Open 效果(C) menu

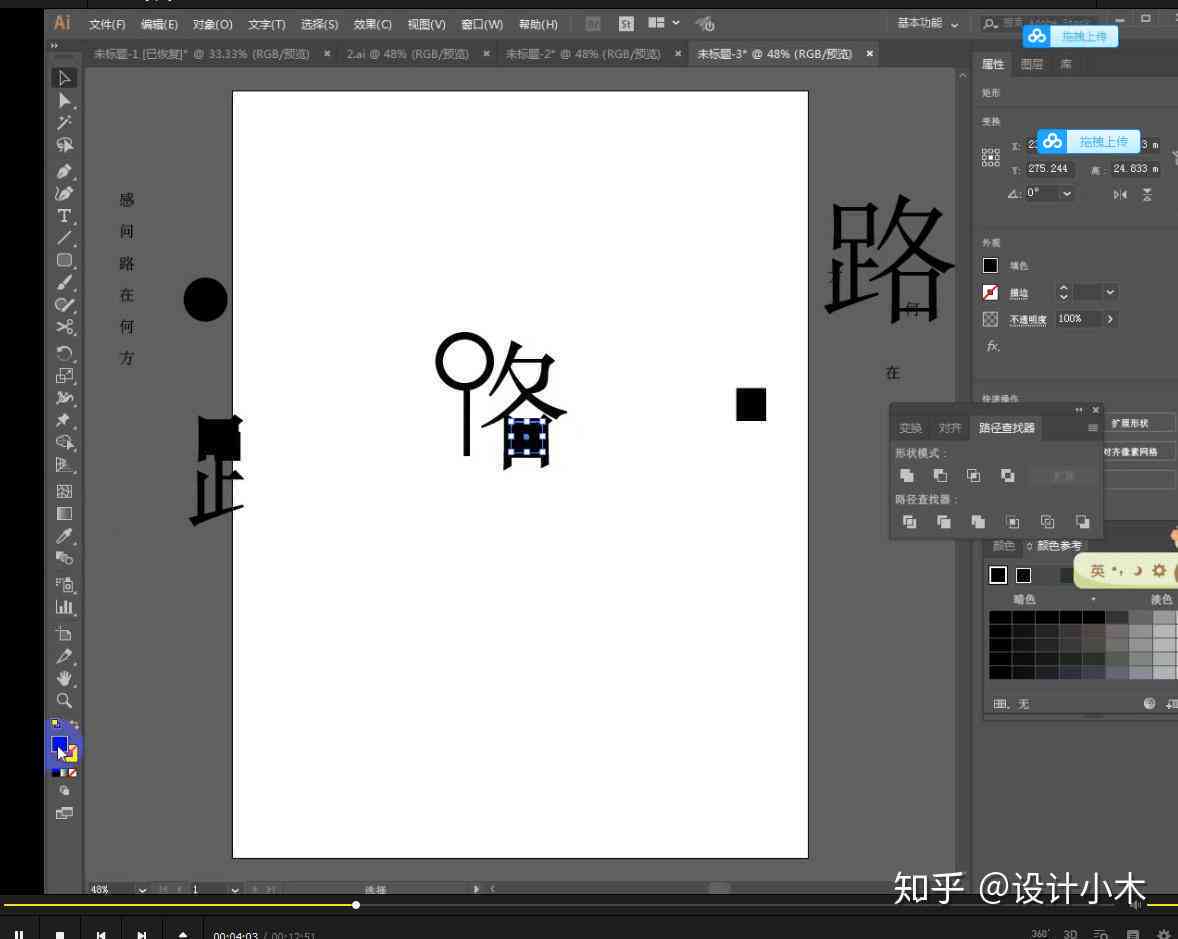point(373,25)
